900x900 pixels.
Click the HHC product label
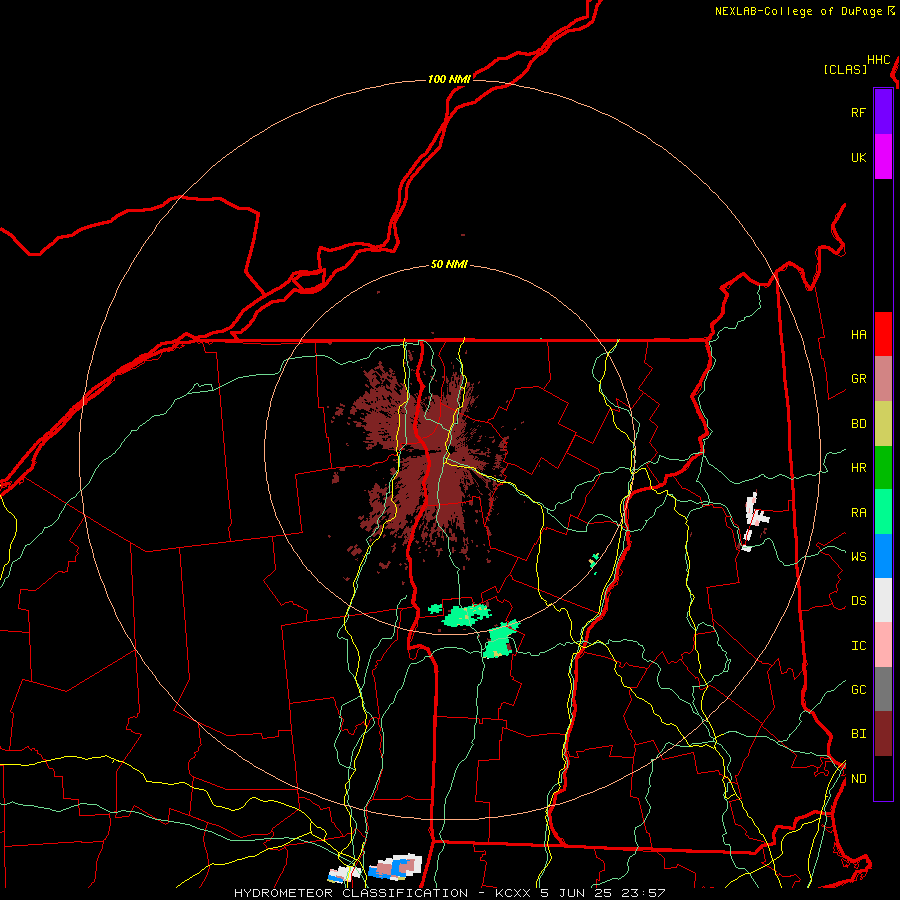(x=879, y=60)
